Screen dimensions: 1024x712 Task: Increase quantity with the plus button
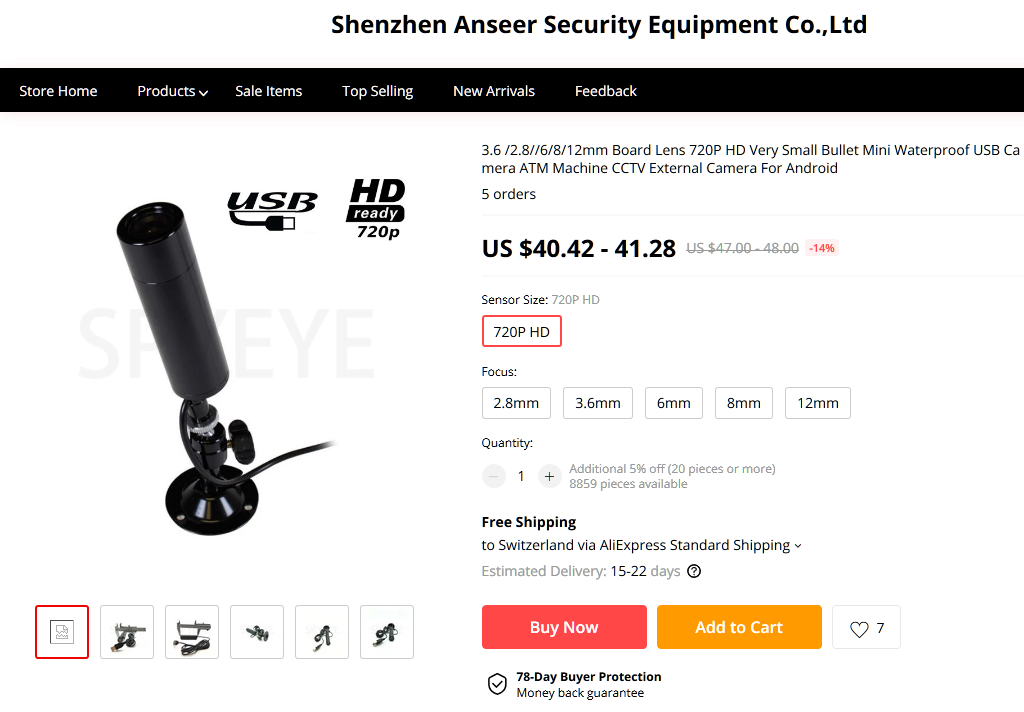click(549, 476)
